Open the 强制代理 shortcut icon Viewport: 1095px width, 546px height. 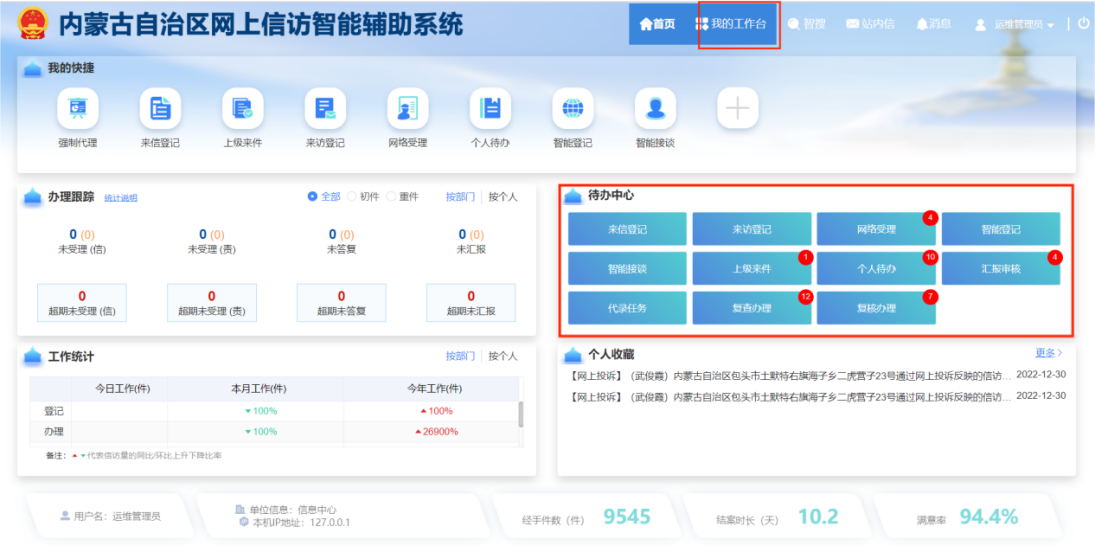tap(77, 109)
